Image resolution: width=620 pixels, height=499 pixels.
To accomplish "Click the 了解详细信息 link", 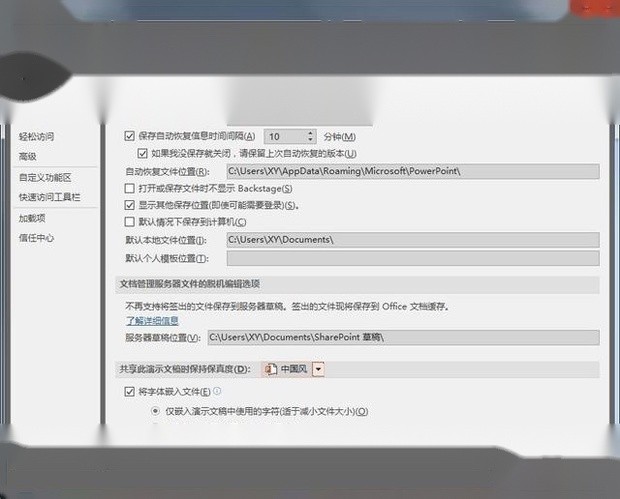I will pos(152,320).
